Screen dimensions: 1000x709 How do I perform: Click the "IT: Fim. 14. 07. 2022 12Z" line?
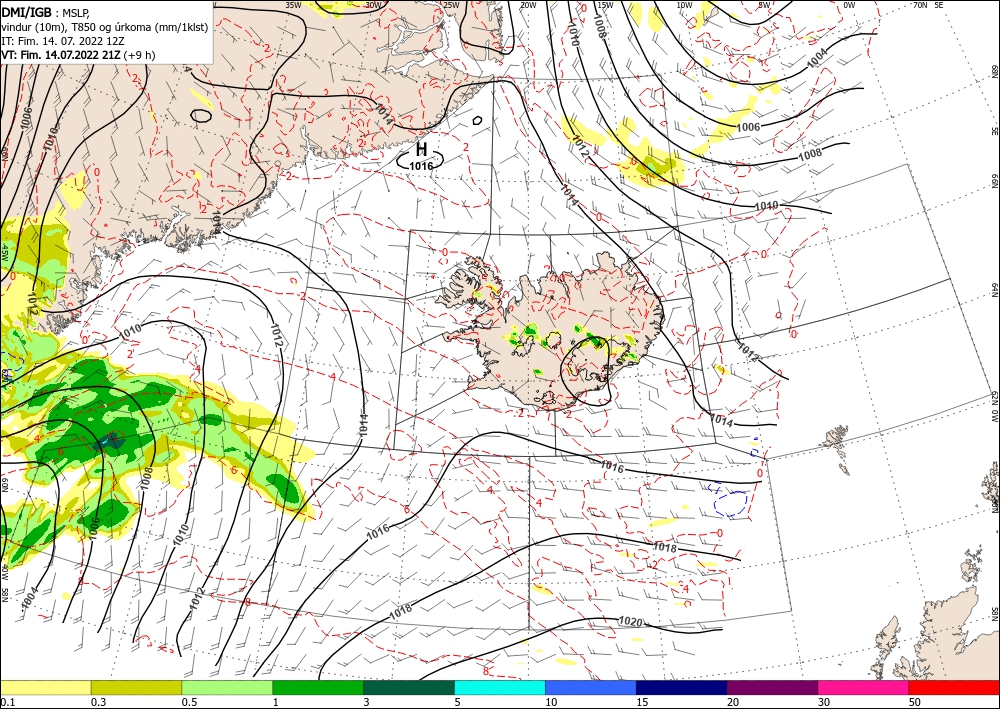click(62, 41)
